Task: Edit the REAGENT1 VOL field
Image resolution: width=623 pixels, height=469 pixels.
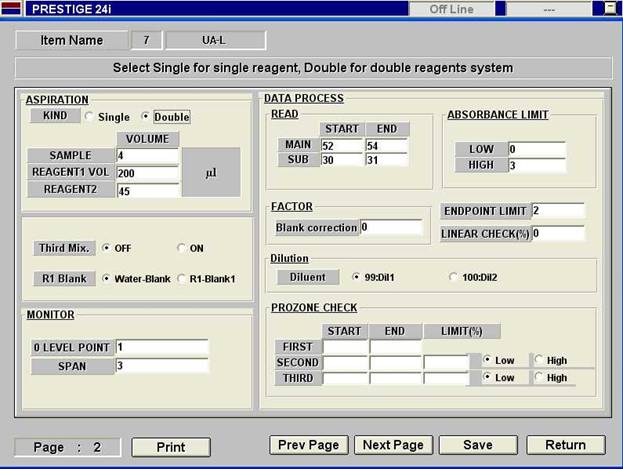Action: 147,173
